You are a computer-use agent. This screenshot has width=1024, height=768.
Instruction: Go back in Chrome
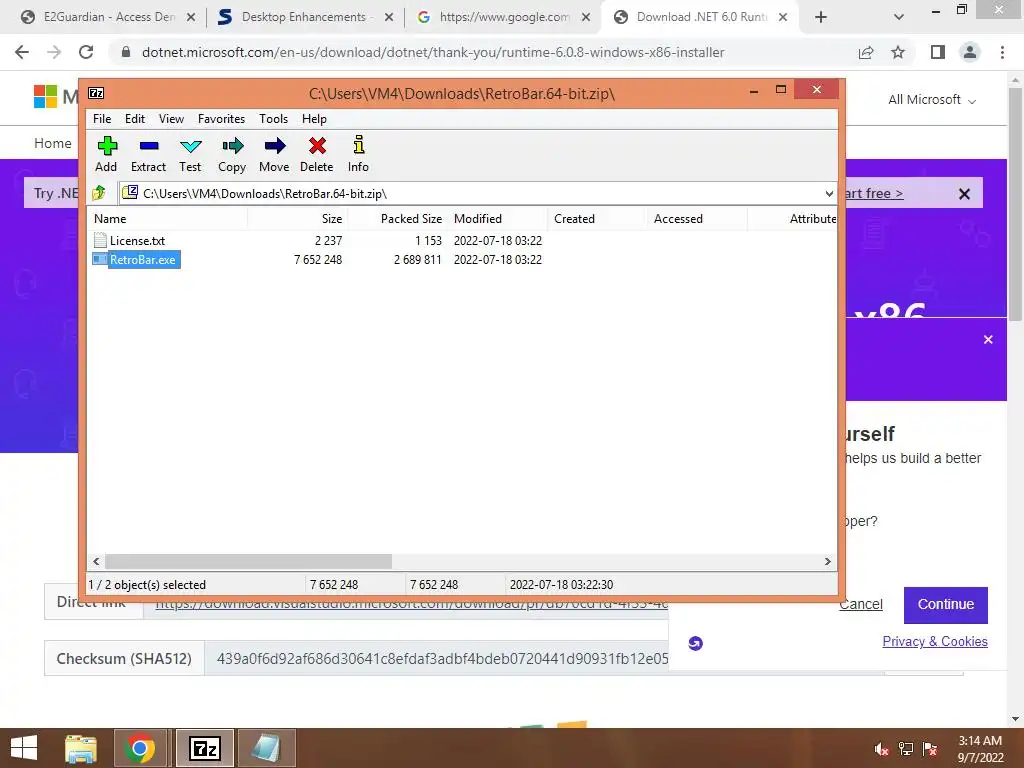pyautogui.click(x=22, y=52)
